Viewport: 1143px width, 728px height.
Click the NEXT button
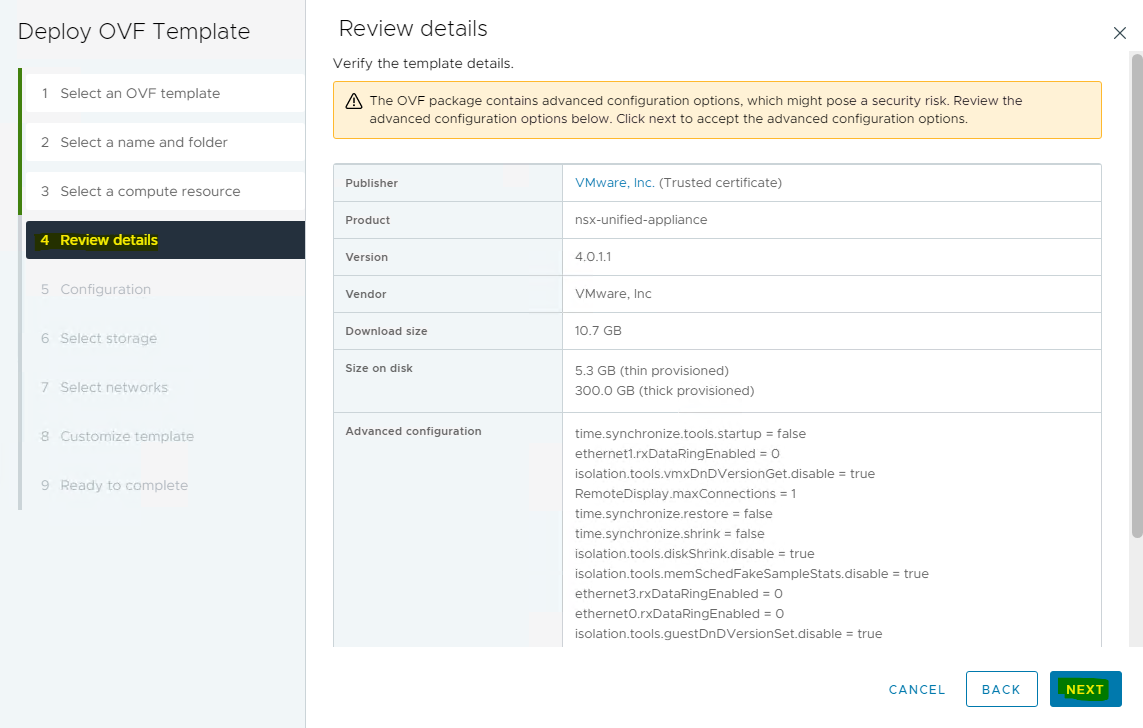tap(1085, 689)
